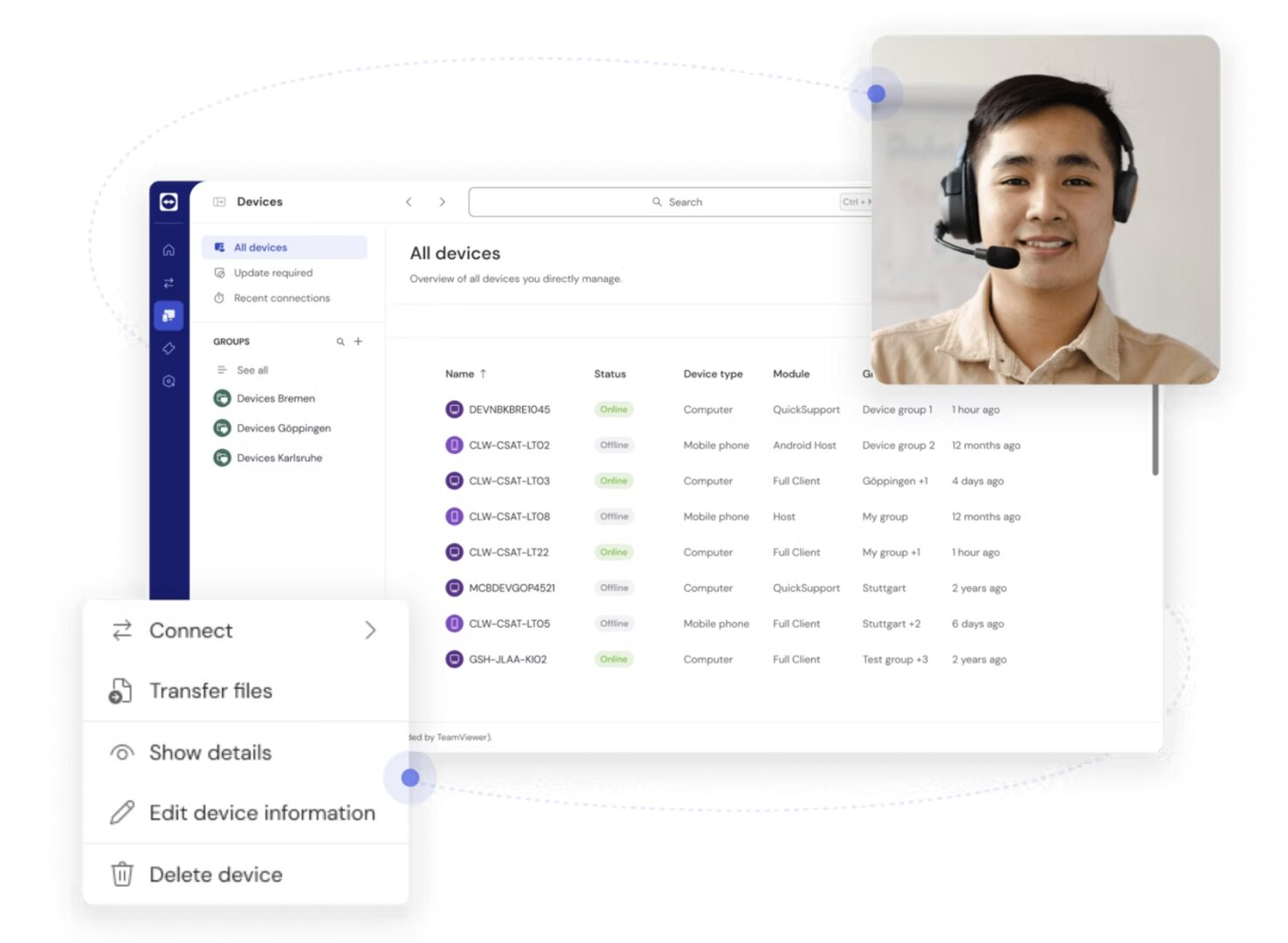Choose Transfer files from context menu
The height and width of the screenshot is (943, 1288).
pos(210,691)
